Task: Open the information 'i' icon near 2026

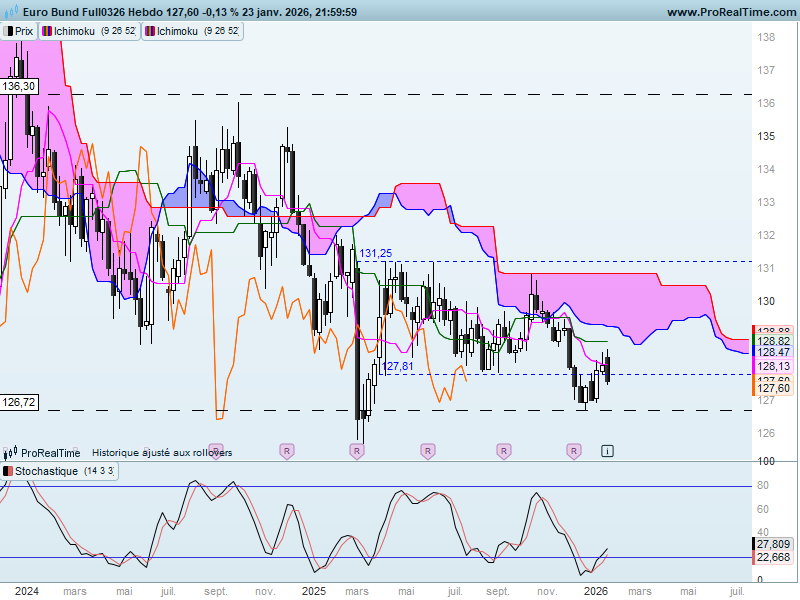Action: tap(607, 451)
